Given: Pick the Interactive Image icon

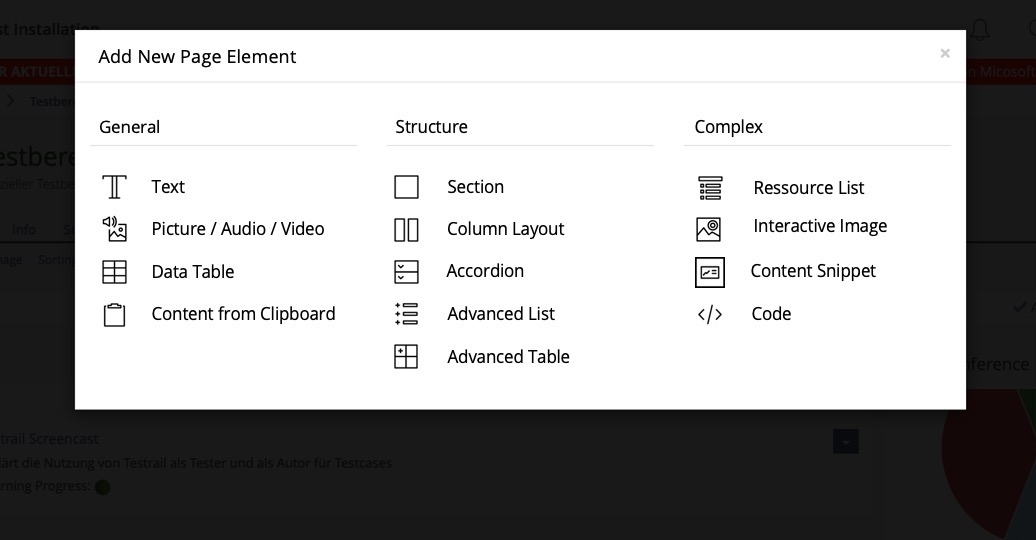Looking at the screenshot, I should pyautogui.click(x=709, y=229).
